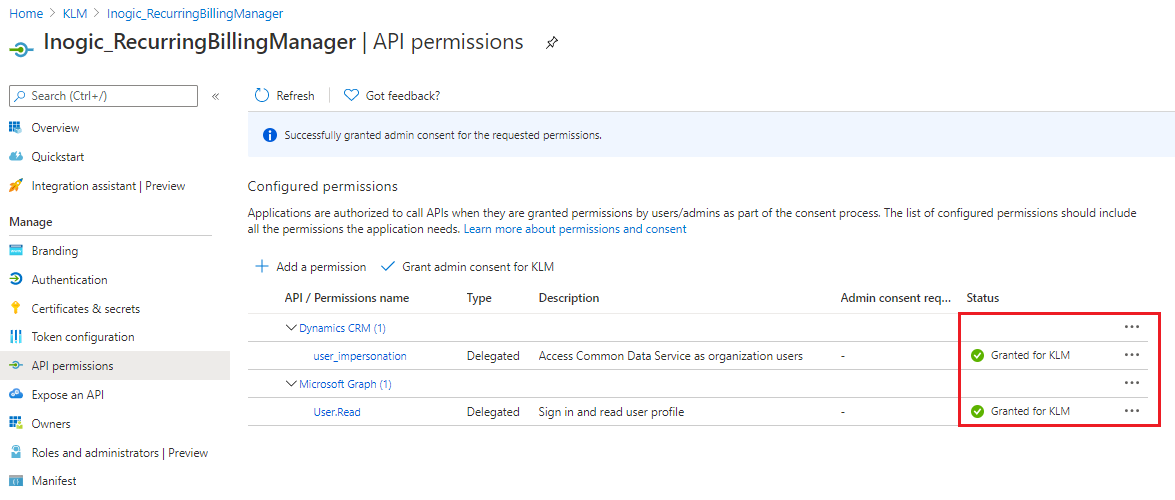Click the Quickstart cloud icon
The height and width of the screenshot is (500, 1175).
(x=16, y=157)
